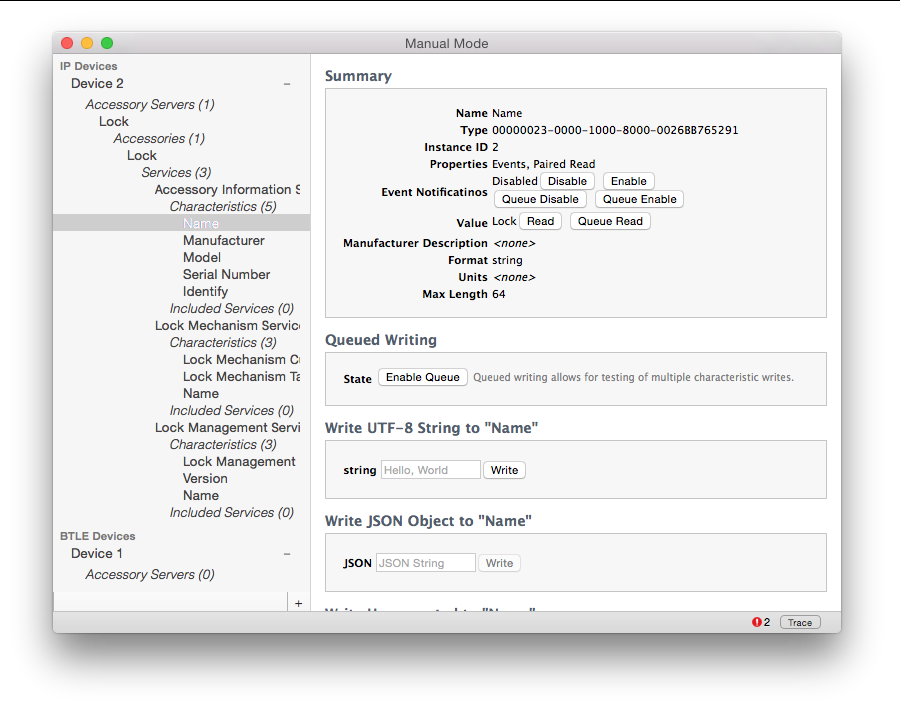Select Name under Lock Mechanism Service
900x713 pixels.
[x=201, y=393]
